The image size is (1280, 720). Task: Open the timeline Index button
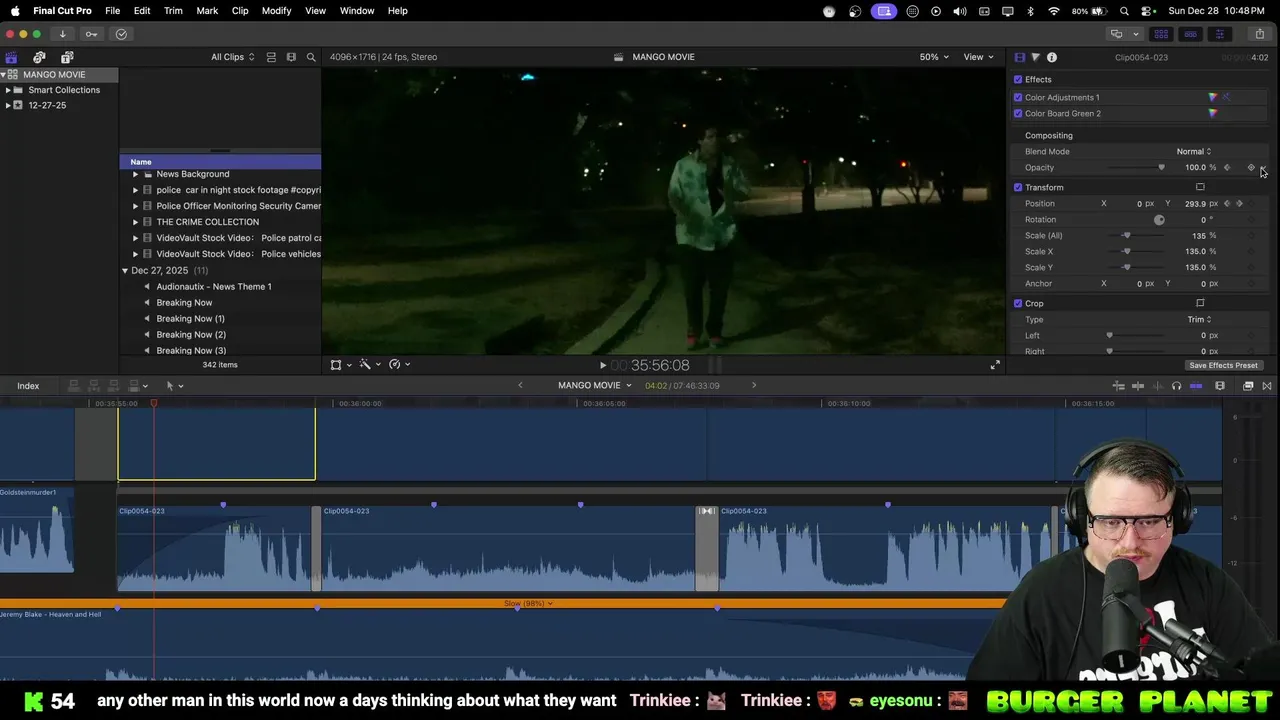pos(28,386)
